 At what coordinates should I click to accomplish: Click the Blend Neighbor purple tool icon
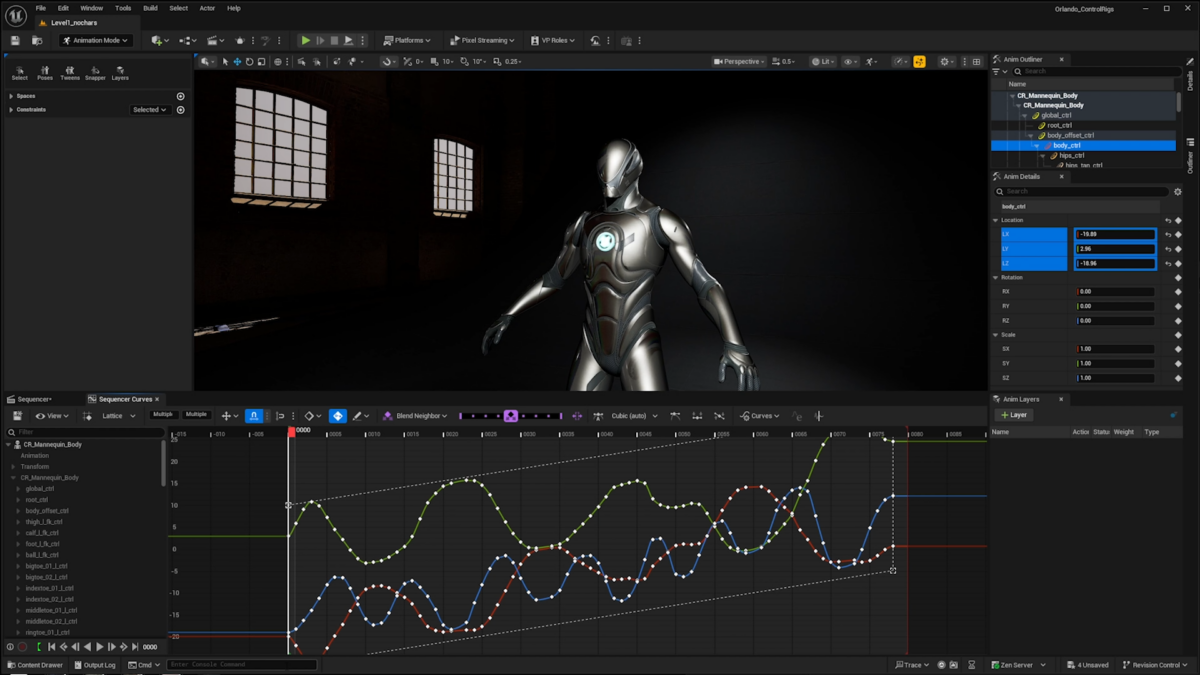388,416
